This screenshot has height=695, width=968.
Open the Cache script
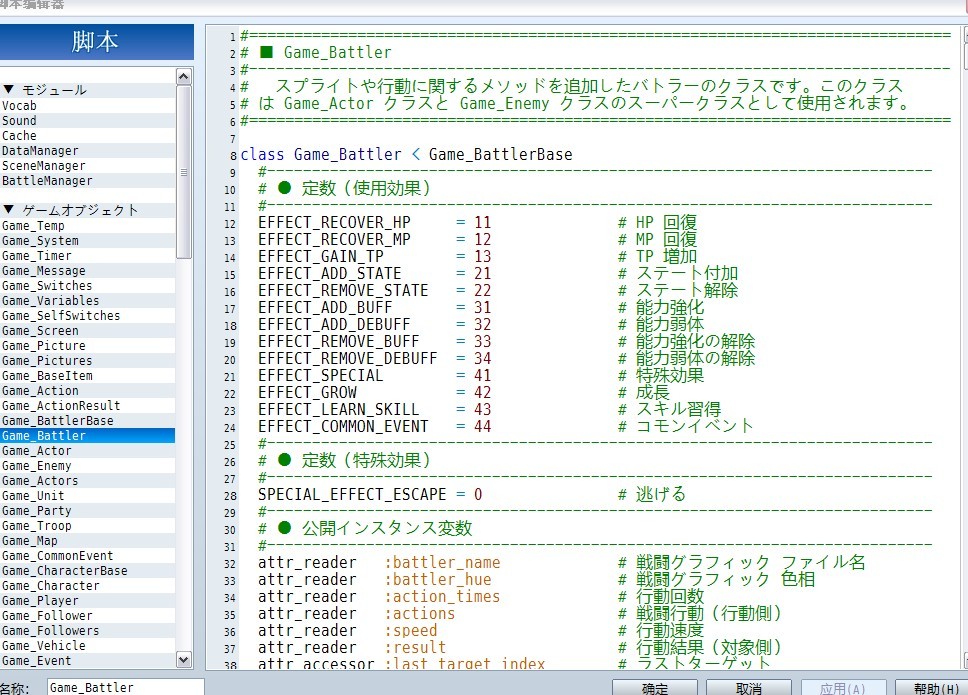click(88, 135)
